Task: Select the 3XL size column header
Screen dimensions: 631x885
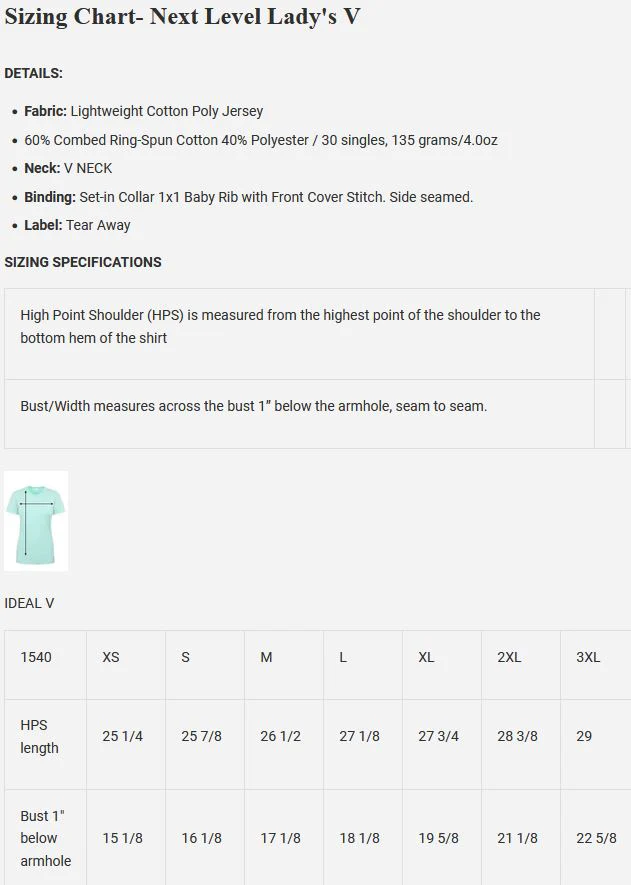Action: tap(588, 657)
